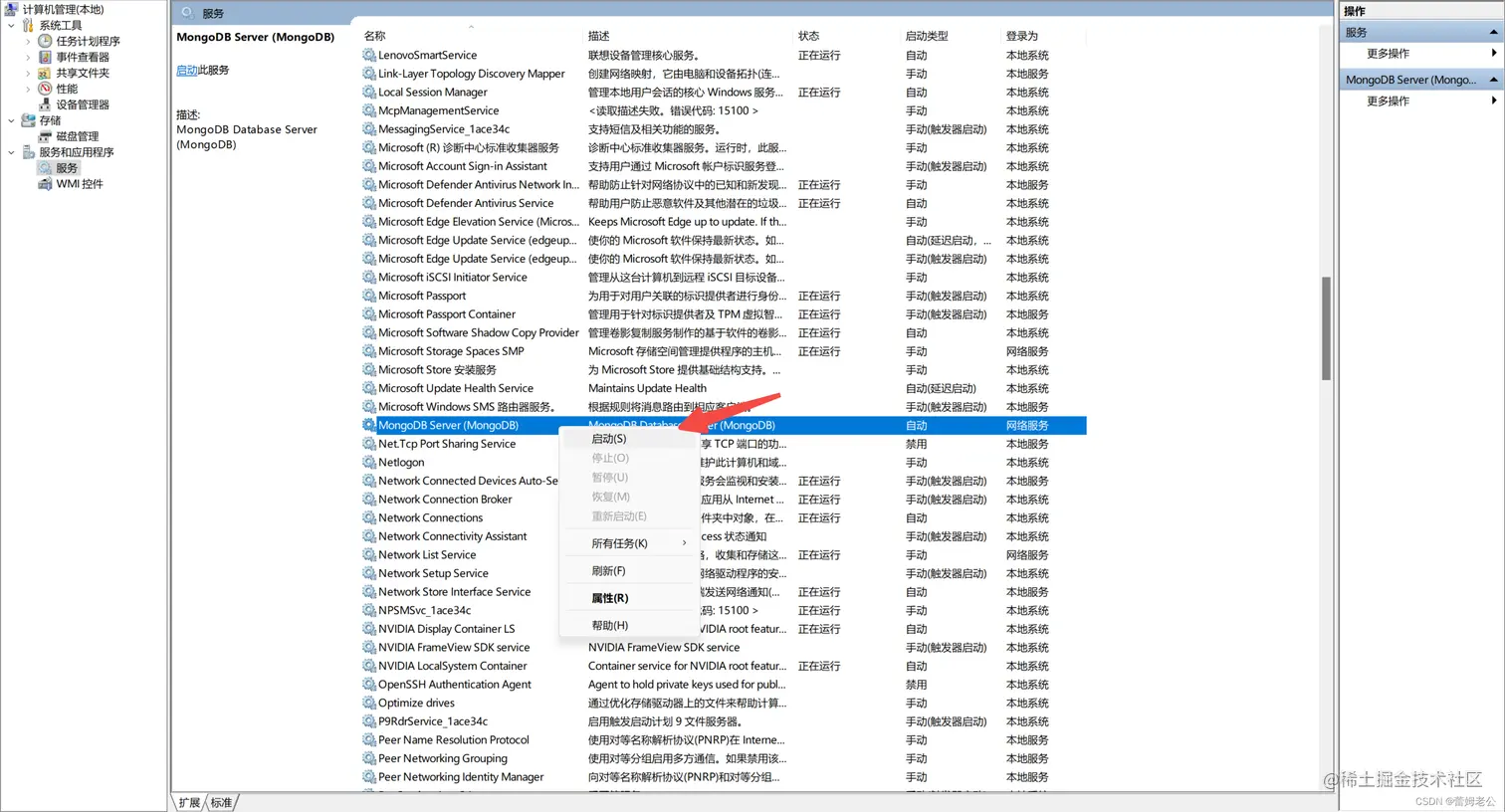Click the Task Scheduler clock icon
The width and height of the screenshot is (1505, 812).
tap(45, 41)
